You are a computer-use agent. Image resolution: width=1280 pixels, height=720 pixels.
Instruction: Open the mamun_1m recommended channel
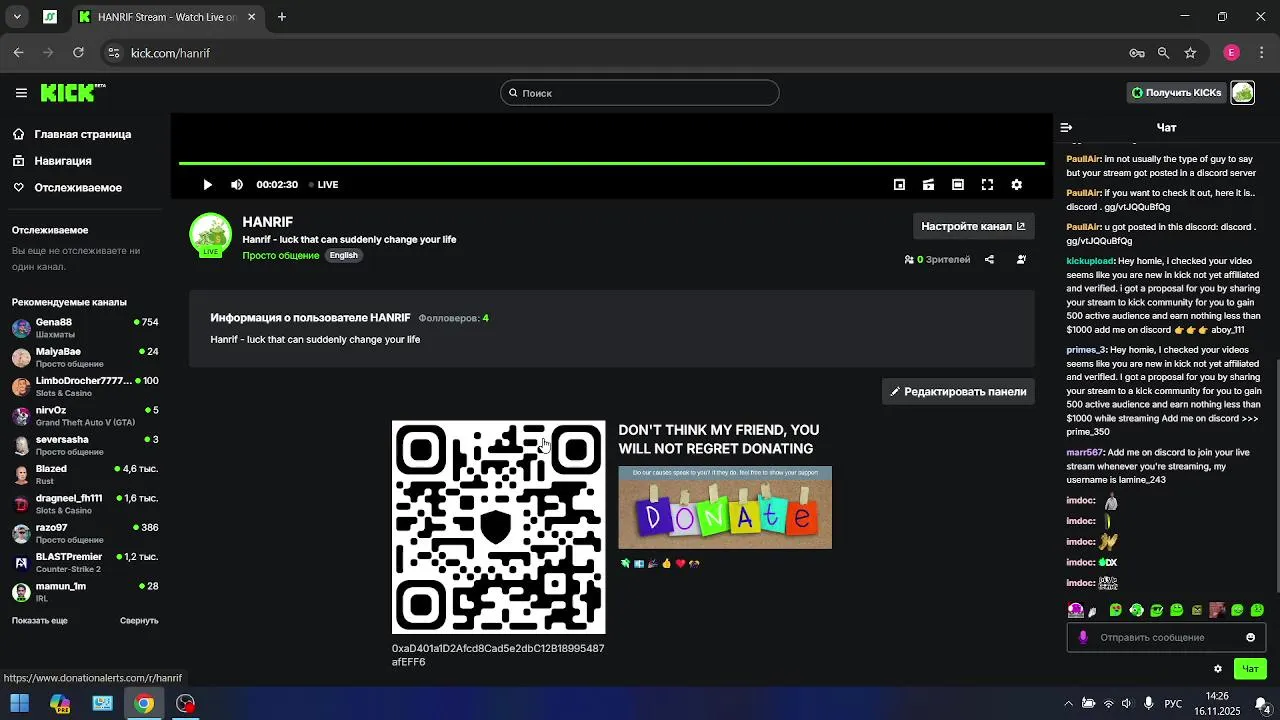tap(85, 592)
